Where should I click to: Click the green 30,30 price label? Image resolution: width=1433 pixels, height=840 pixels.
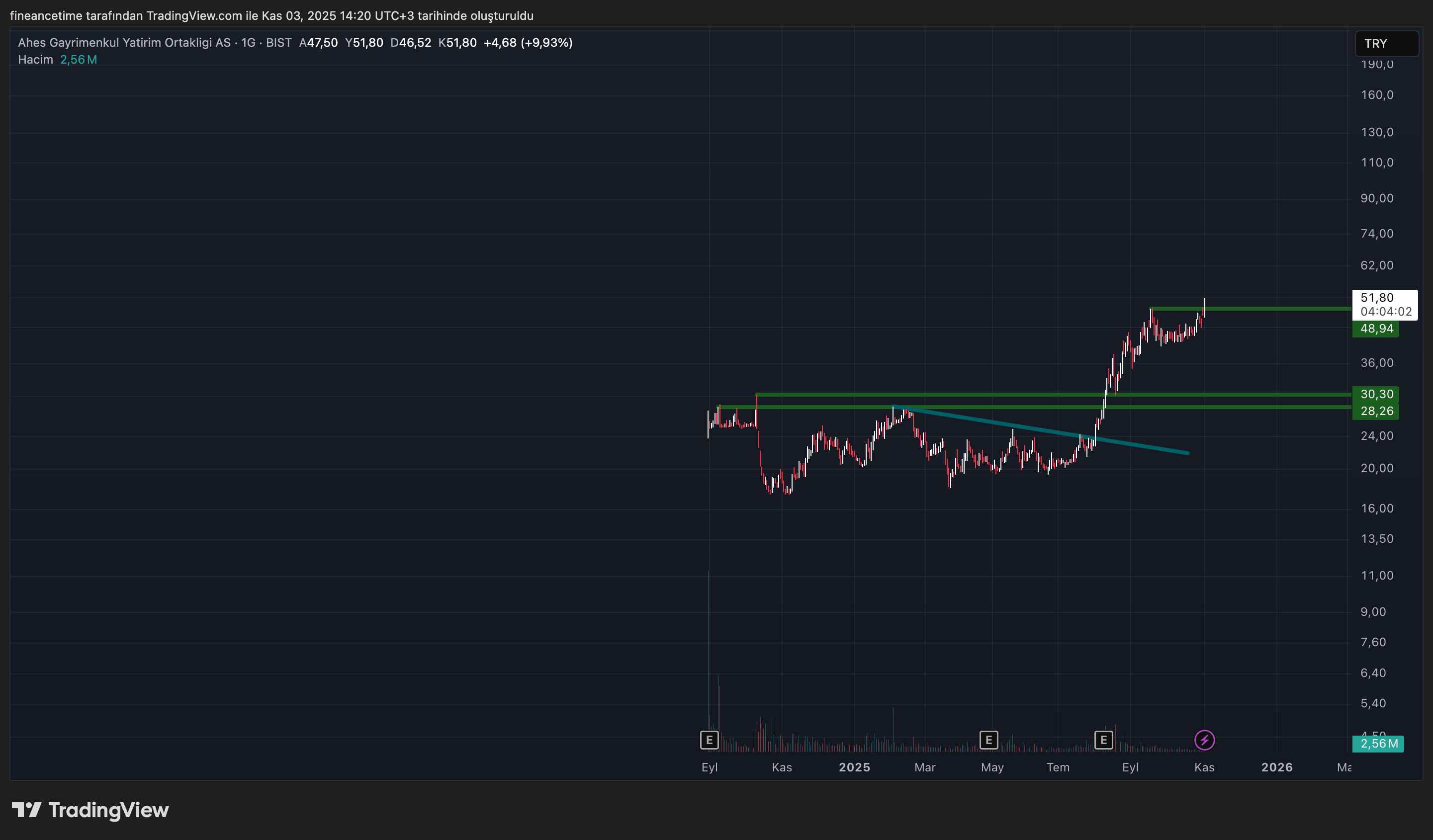pyautogui.click(x=1376, y=394)
